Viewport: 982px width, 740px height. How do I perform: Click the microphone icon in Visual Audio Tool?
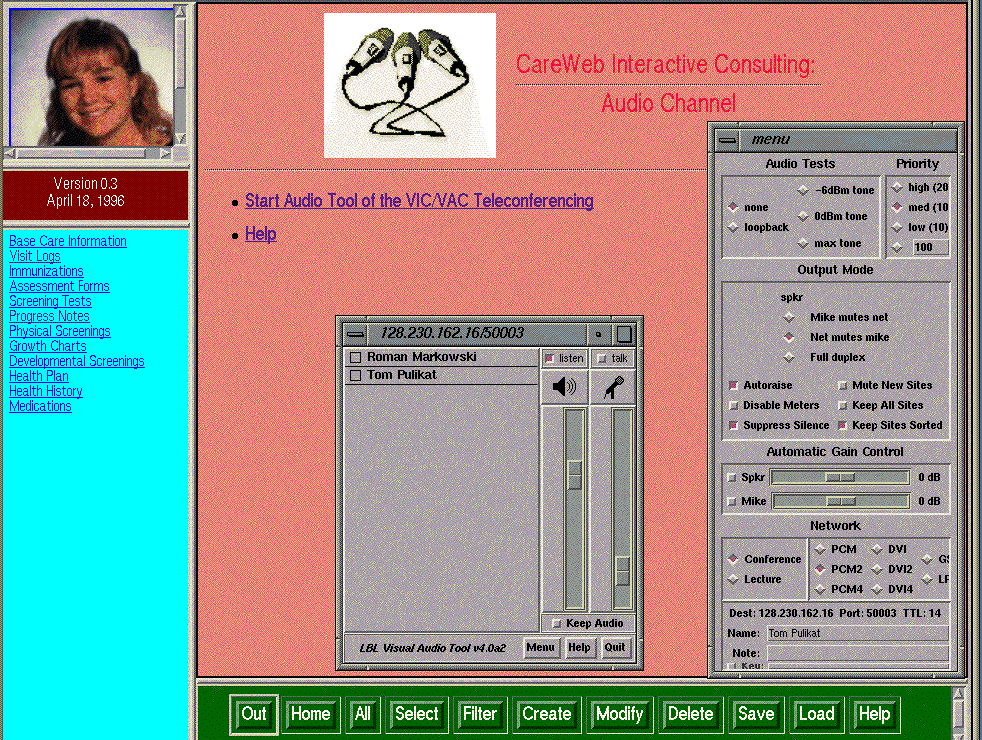(x=613, y=387)
